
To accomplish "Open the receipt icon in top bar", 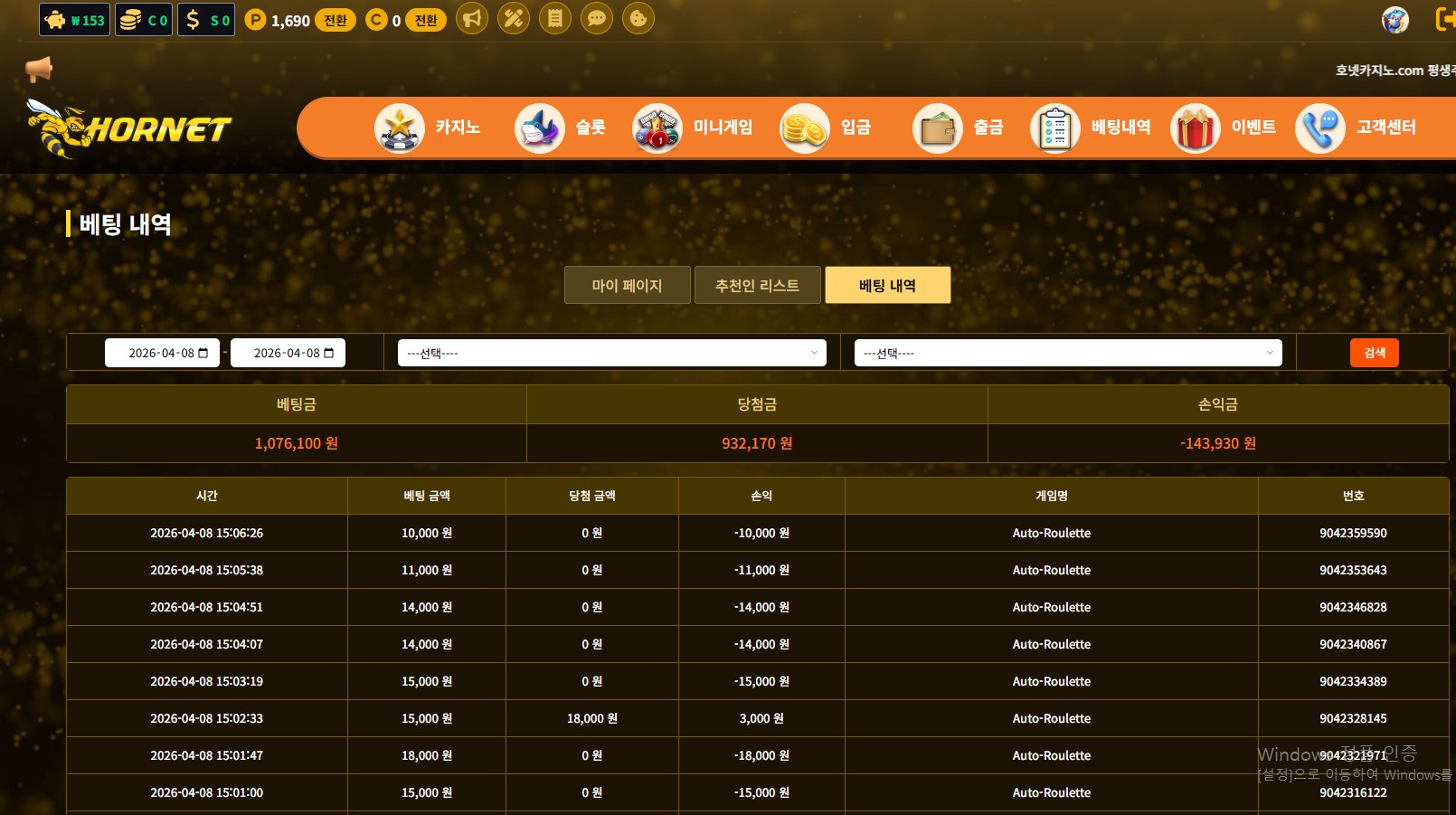I will pos(555,18).
